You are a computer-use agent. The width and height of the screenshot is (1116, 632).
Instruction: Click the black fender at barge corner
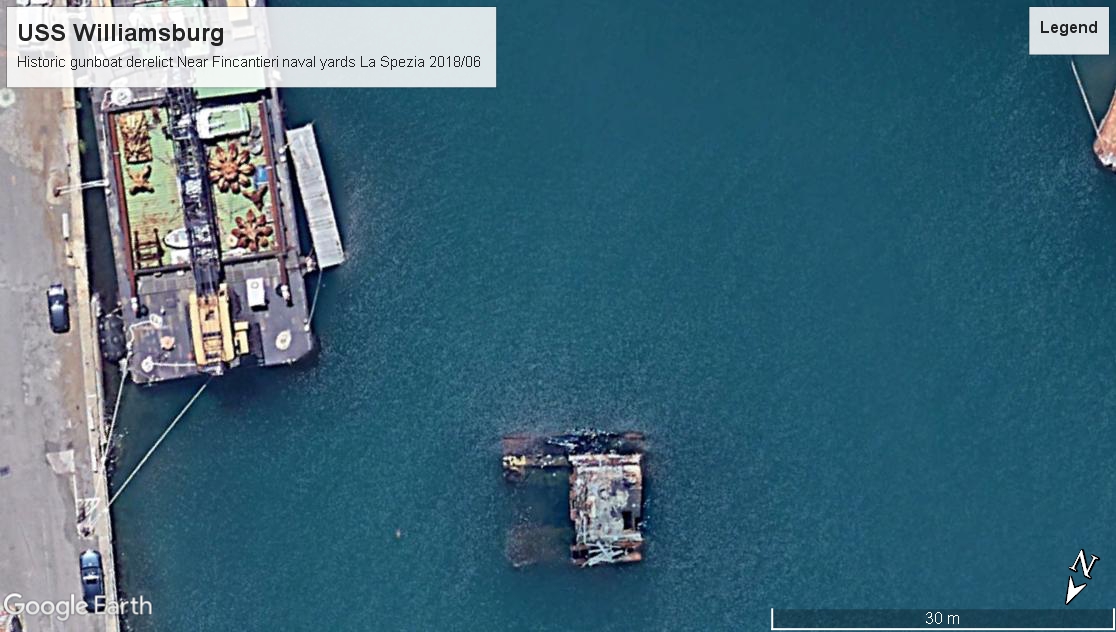coord(111,337)
